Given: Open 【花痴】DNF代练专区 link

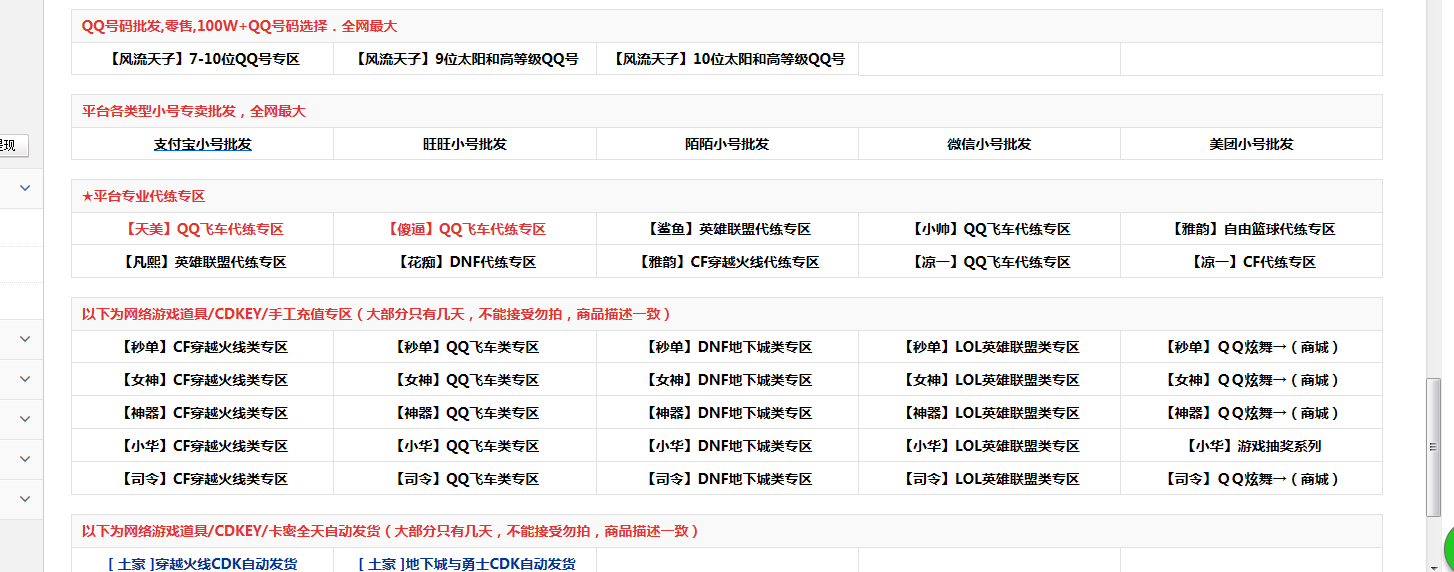Looking at the screenshot, I should [x=465, y=262].
